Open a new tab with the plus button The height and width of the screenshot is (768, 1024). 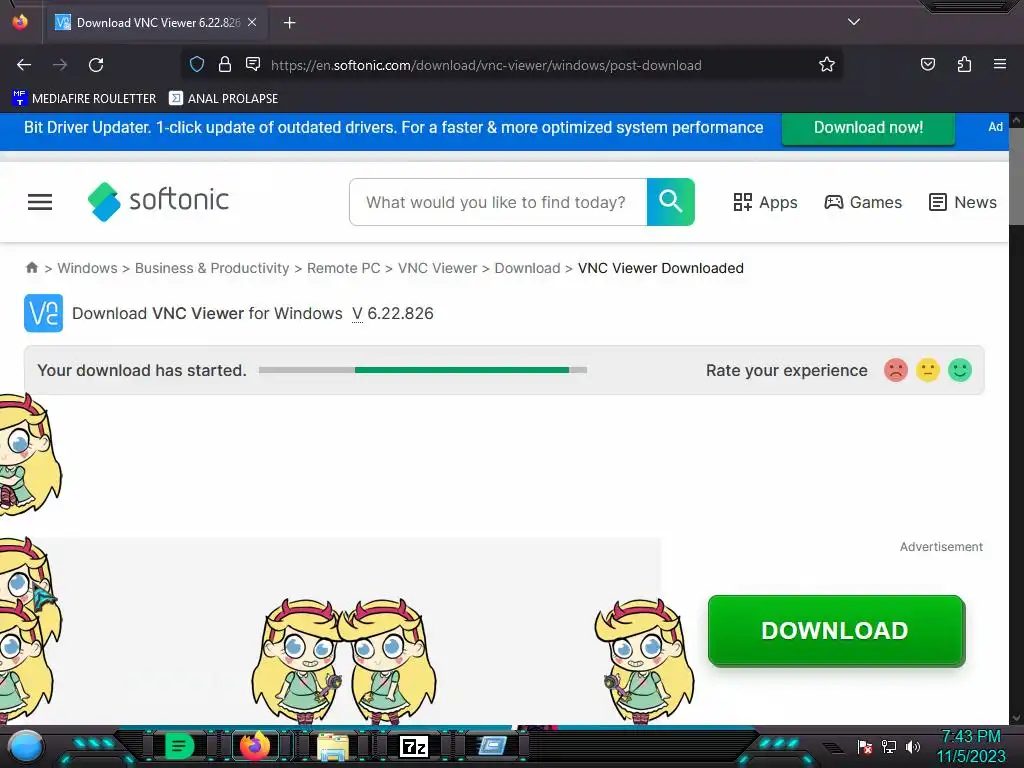click(x=289, y=23)
